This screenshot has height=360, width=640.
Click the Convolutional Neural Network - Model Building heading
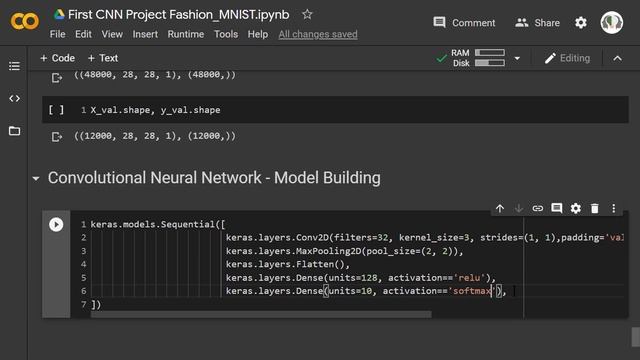pyautogui.click(x=214, y=178)
